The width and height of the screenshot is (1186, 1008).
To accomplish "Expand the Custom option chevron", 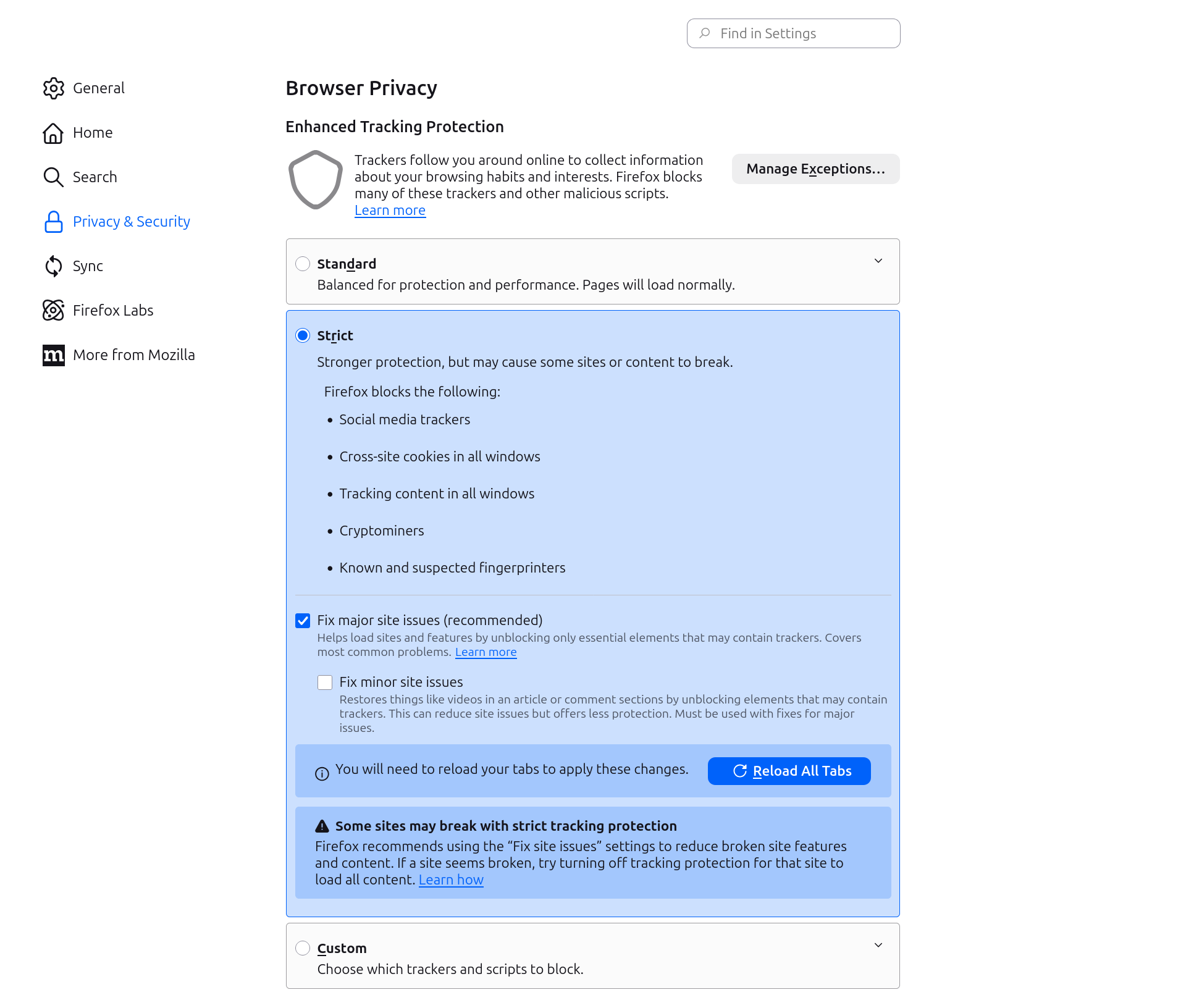I will point(878,946).
